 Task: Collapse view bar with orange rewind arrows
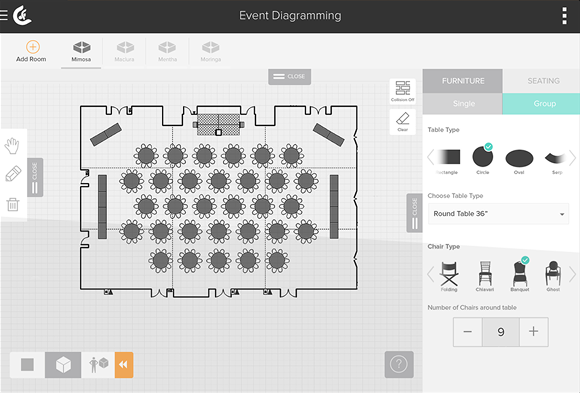pyautogui.click(x=124, y=365)
